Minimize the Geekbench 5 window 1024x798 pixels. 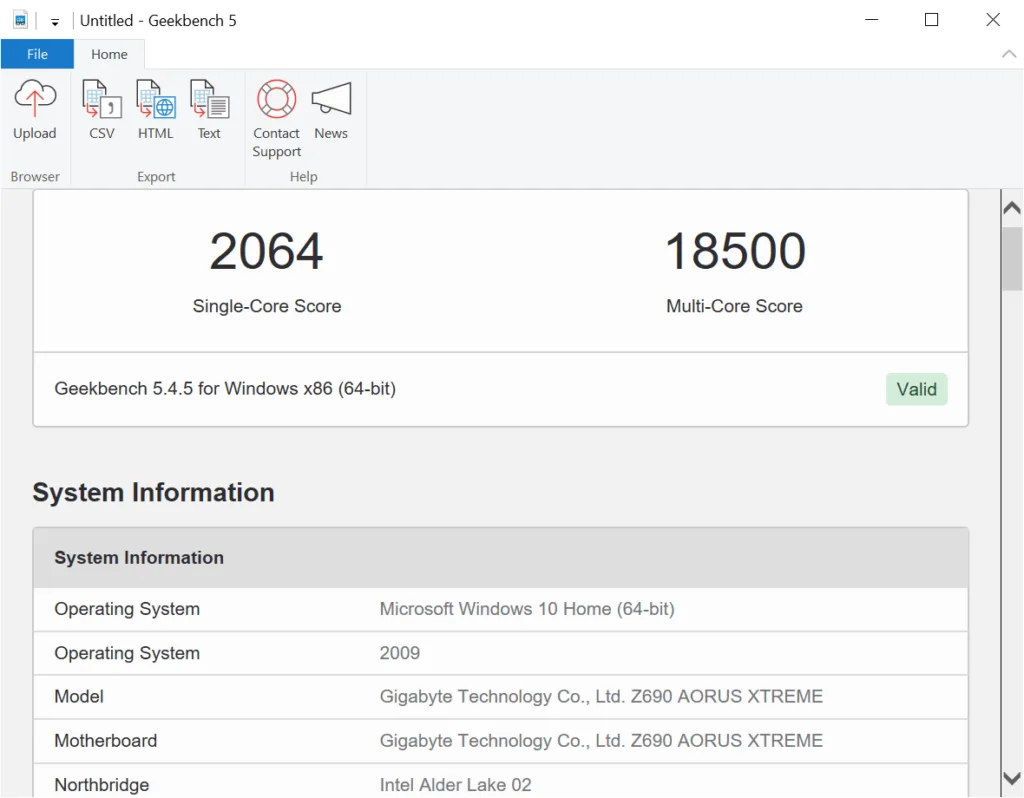pos(871,20)
